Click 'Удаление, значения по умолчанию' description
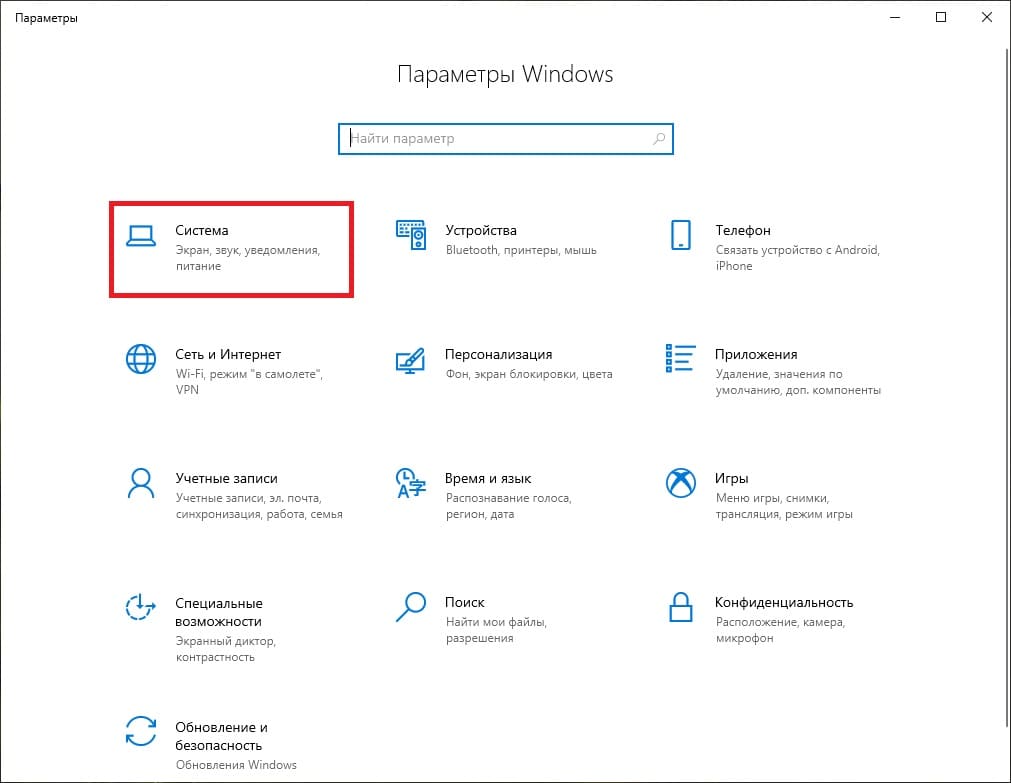Viewport: 1011px width, 783px height. [x=798, y=382]
